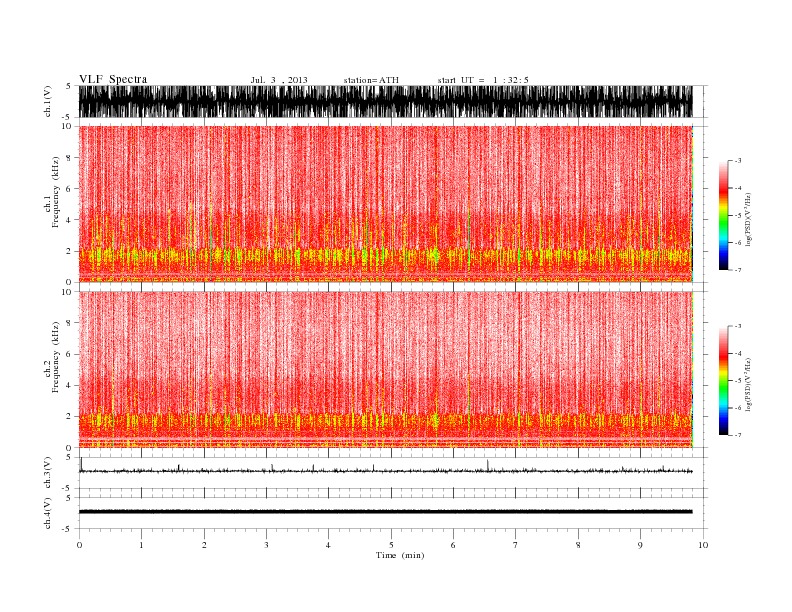Image resolution: width=792 pixels, height=612 pixels.
Task: Click time axis tick label "2"
Action: click(x=204, y=545)
